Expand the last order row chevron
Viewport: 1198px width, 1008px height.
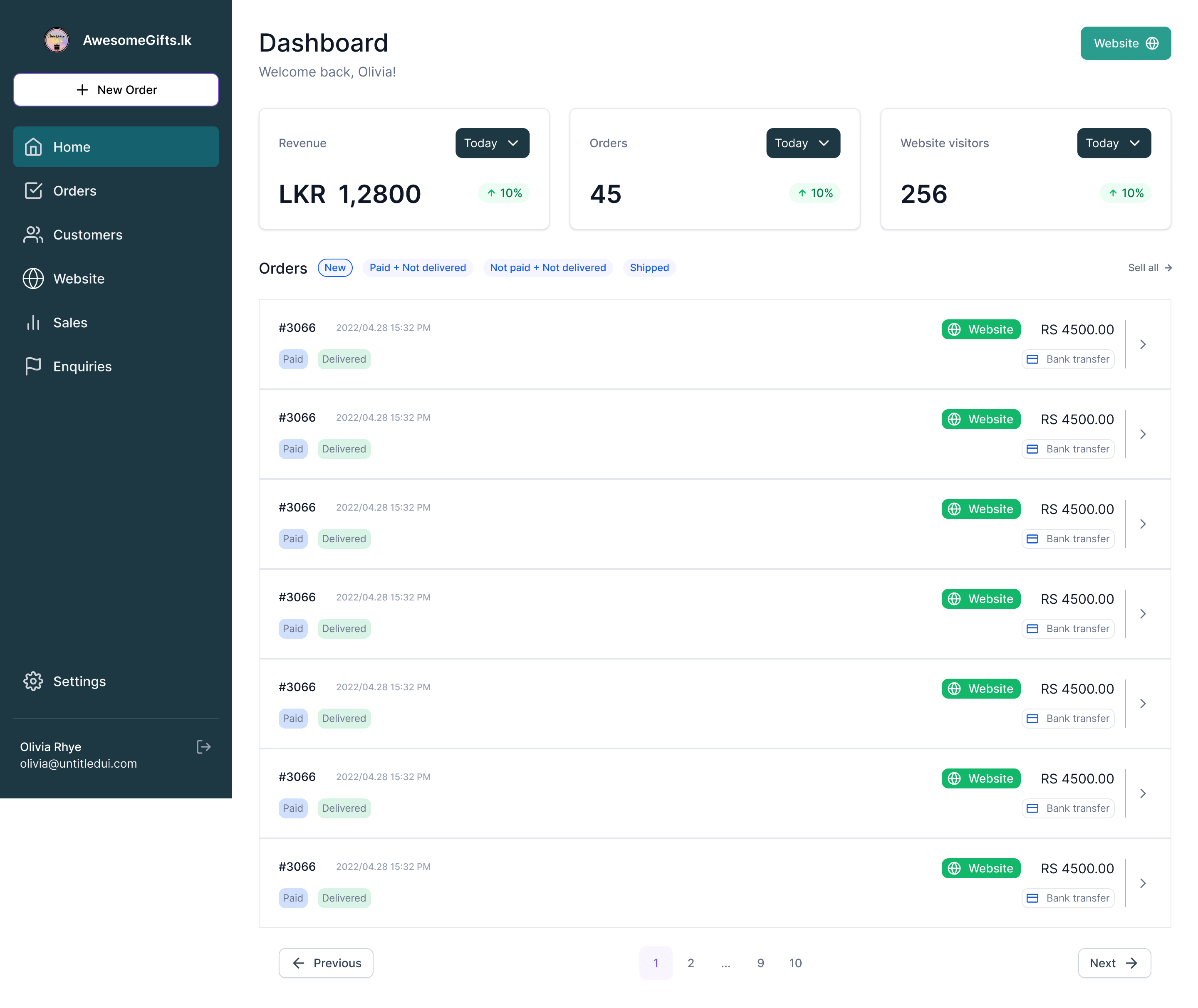click(x=1143, y=883)
